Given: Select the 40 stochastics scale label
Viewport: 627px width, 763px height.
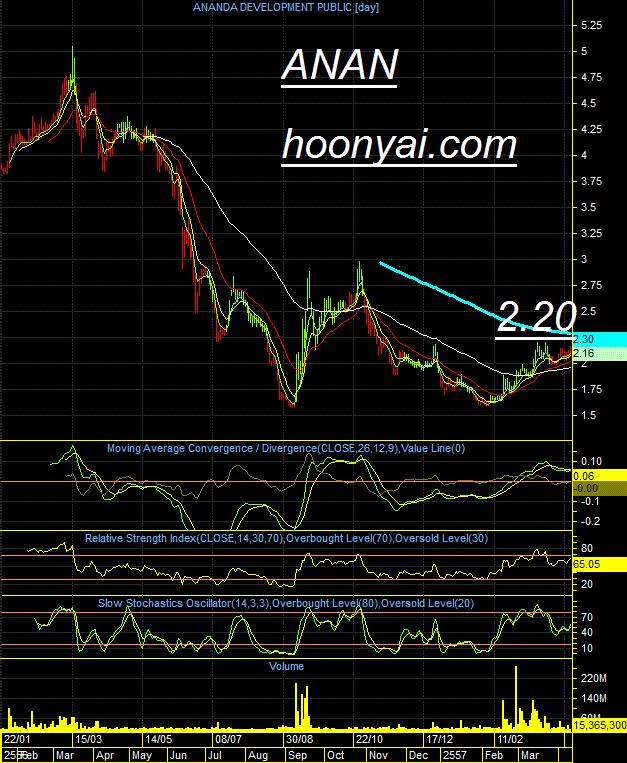Looking at the screenshot, I should (x=587, y=633).
